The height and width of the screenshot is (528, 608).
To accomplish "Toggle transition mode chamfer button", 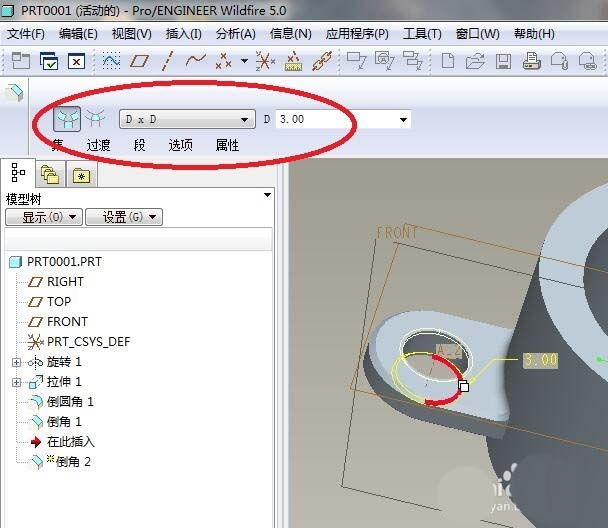I will pos(95,119).
